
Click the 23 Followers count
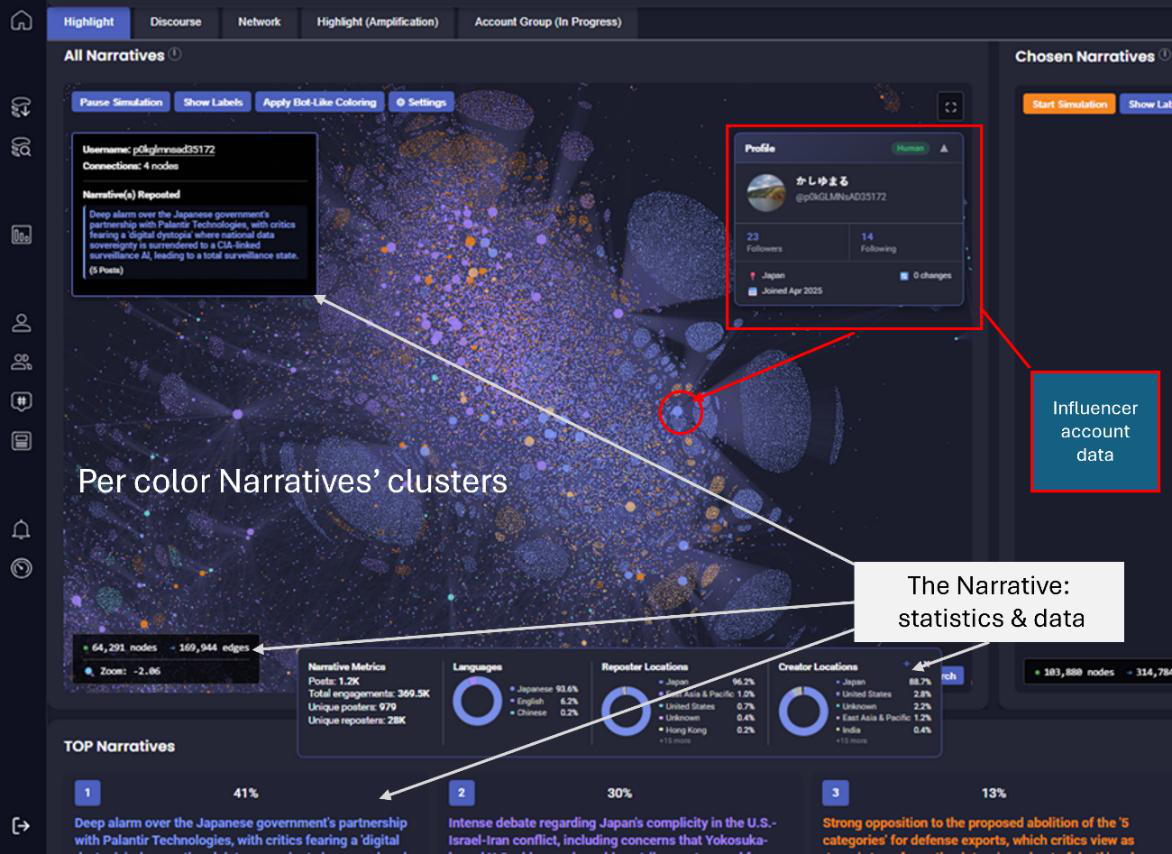pos(764,242)
